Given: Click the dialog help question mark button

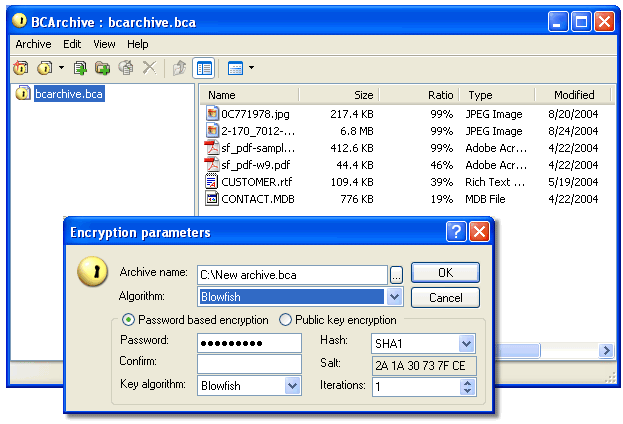Looking at the screenshot, I should point(456,231).
